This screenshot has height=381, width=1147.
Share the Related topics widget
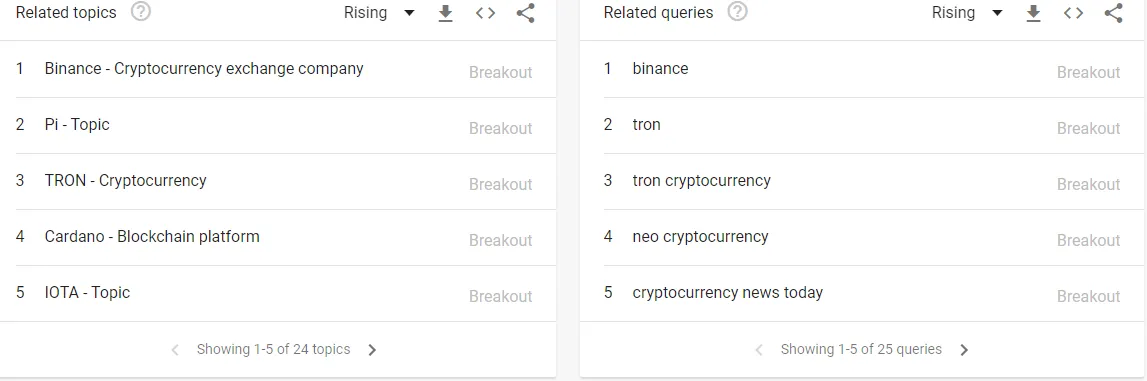[x=525, y=13]
